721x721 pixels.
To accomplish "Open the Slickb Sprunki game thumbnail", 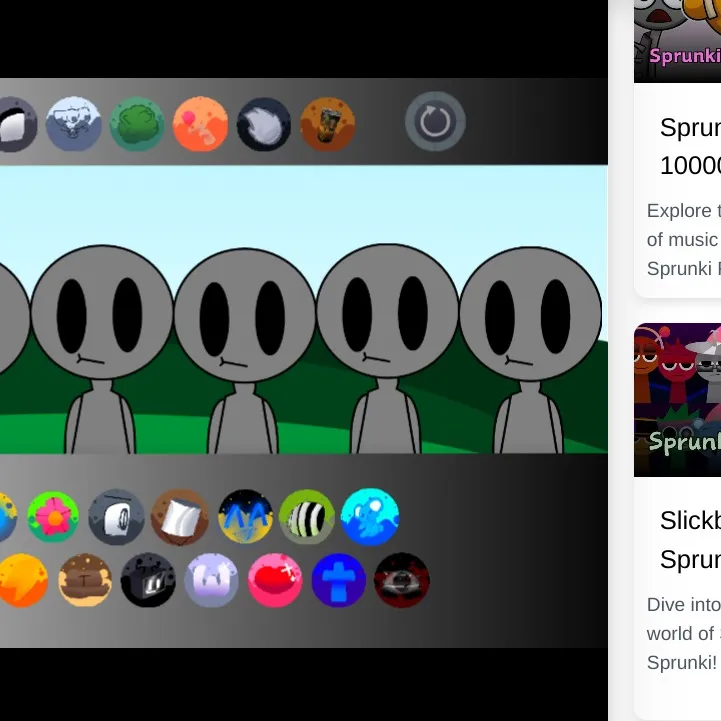I will point(678,400).
